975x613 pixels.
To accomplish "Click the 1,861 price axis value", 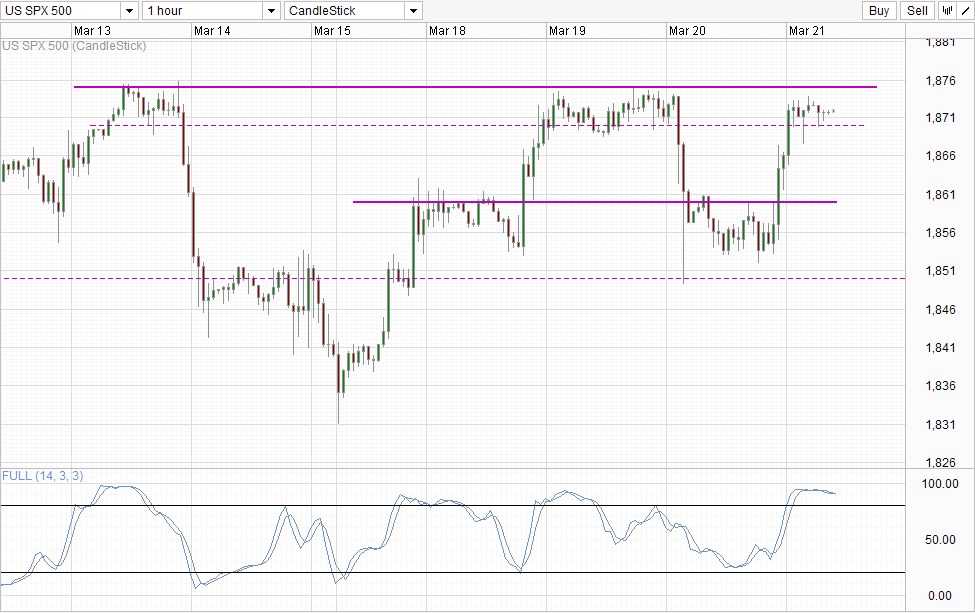I will pos(940,195).
